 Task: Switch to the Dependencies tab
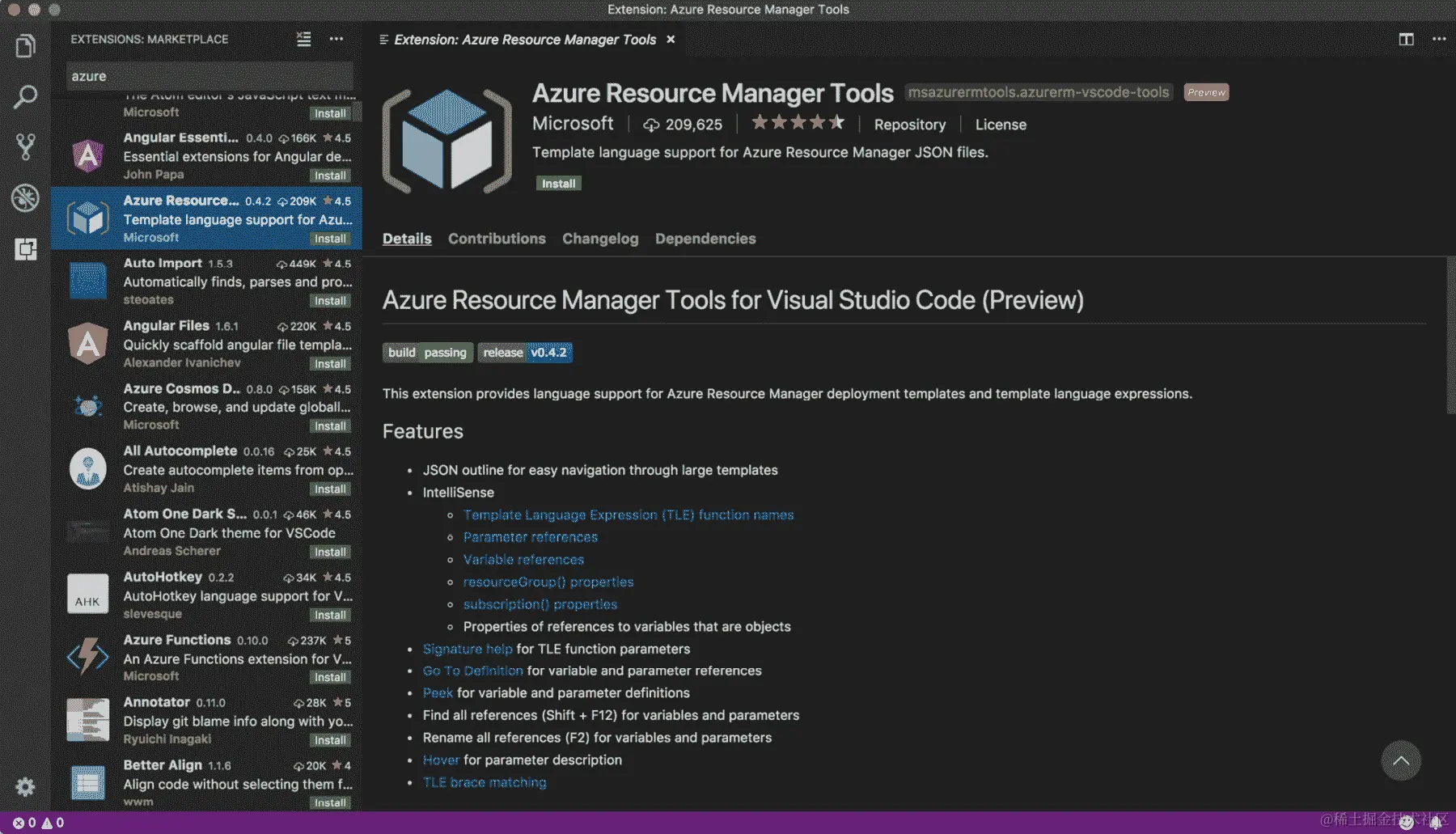coord(705,239)
